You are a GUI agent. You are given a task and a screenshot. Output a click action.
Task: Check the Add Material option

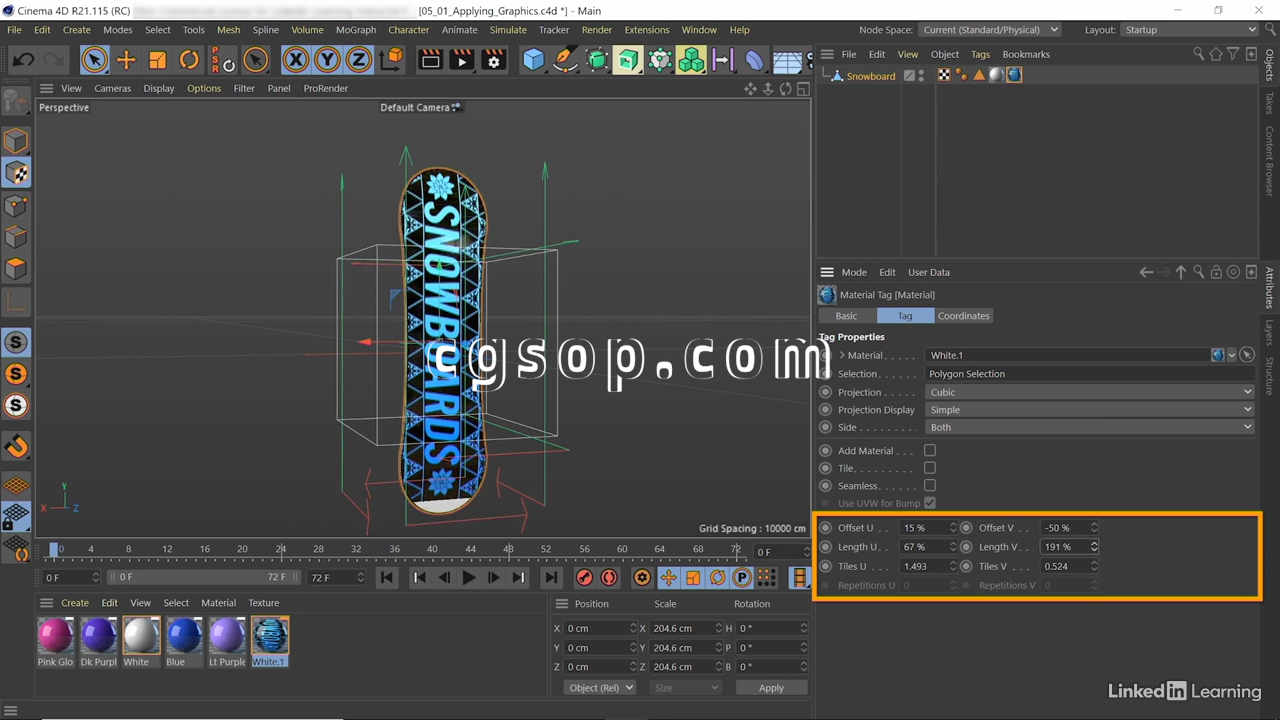coord(929,451)
